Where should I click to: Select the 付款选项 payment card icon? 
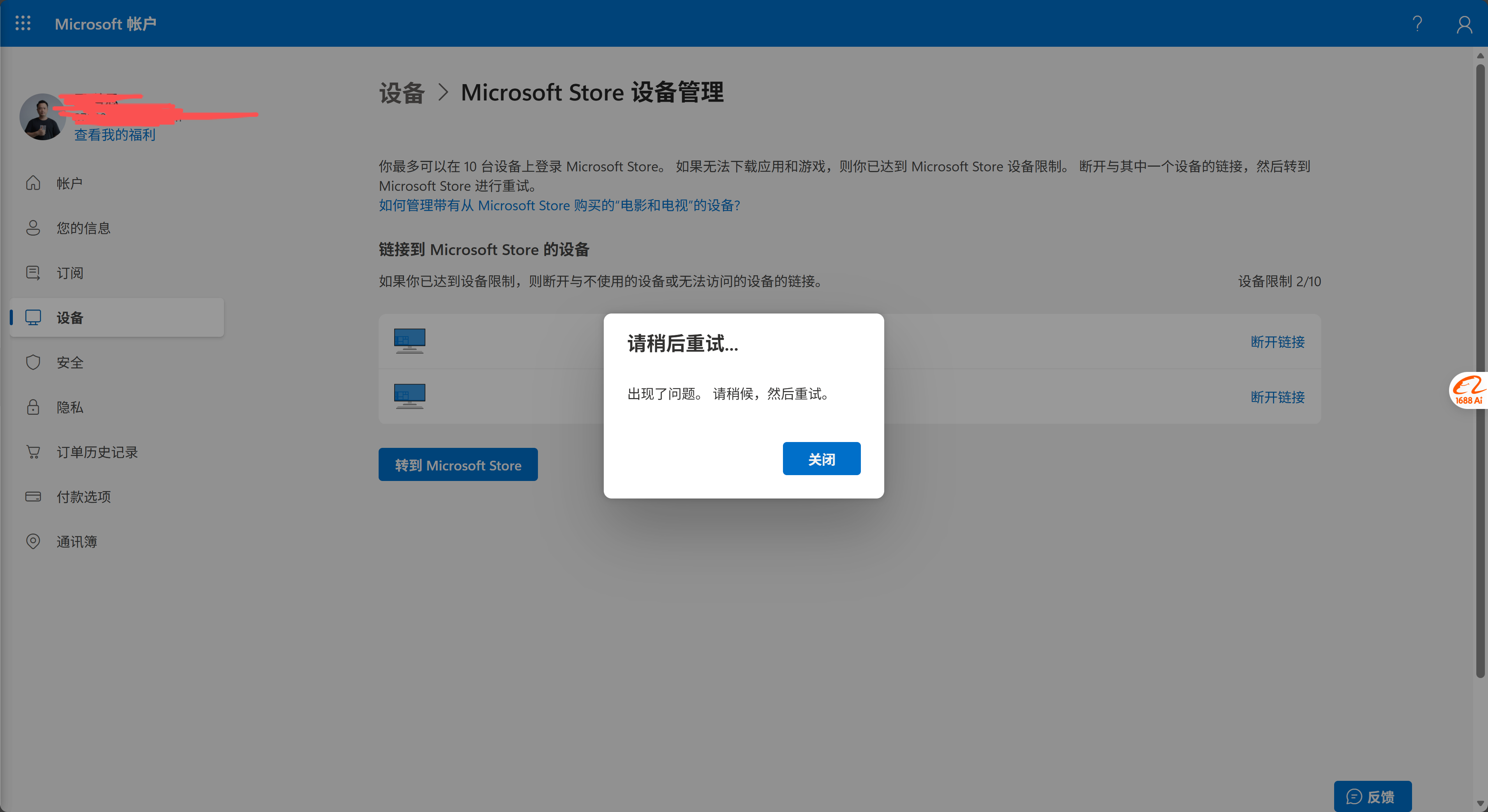pyautogui.click(x=33, y=497)
